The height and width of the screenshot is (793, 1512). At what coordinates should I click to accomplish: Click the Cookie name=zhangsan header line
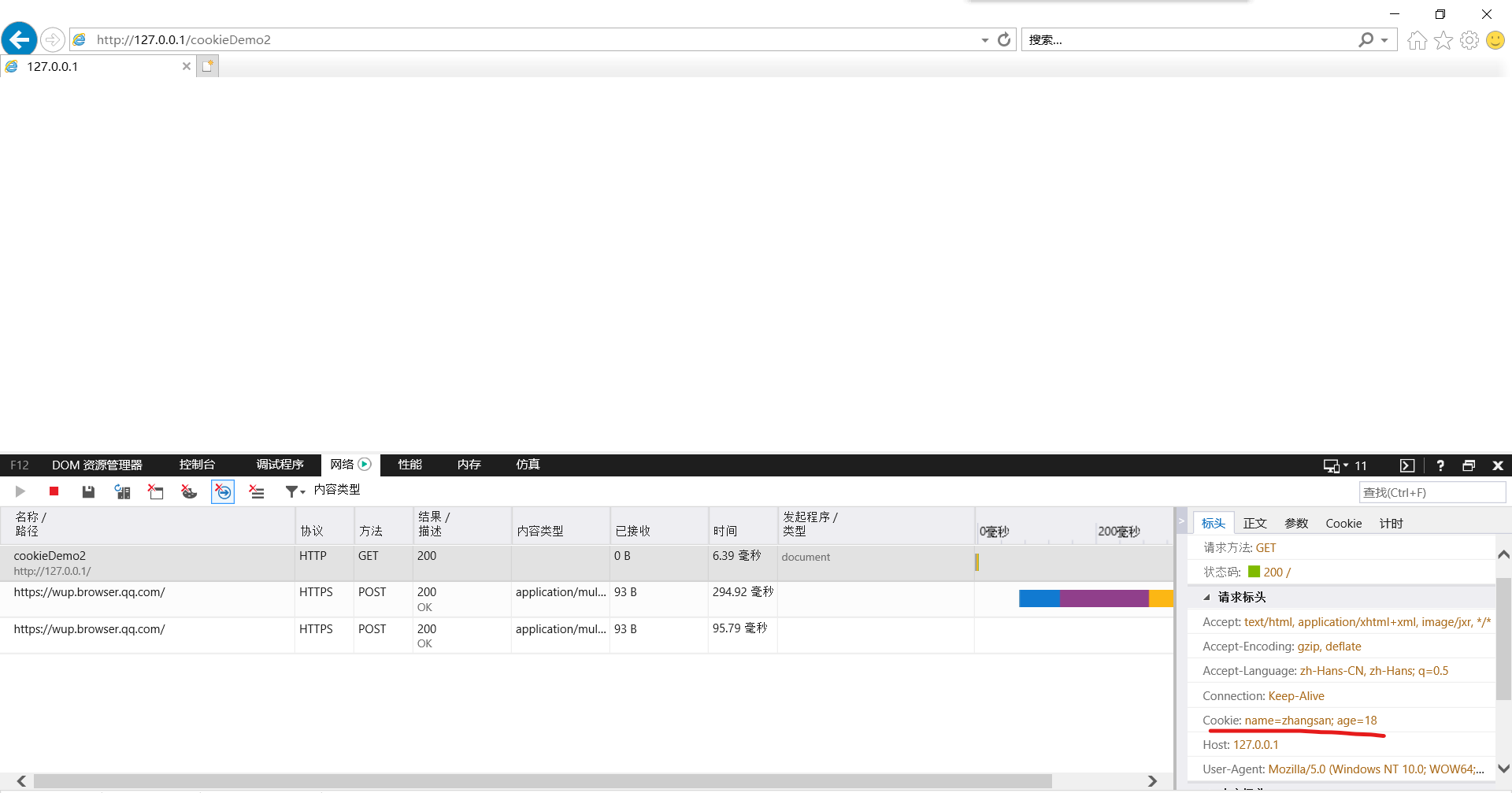click(1341, 720)
